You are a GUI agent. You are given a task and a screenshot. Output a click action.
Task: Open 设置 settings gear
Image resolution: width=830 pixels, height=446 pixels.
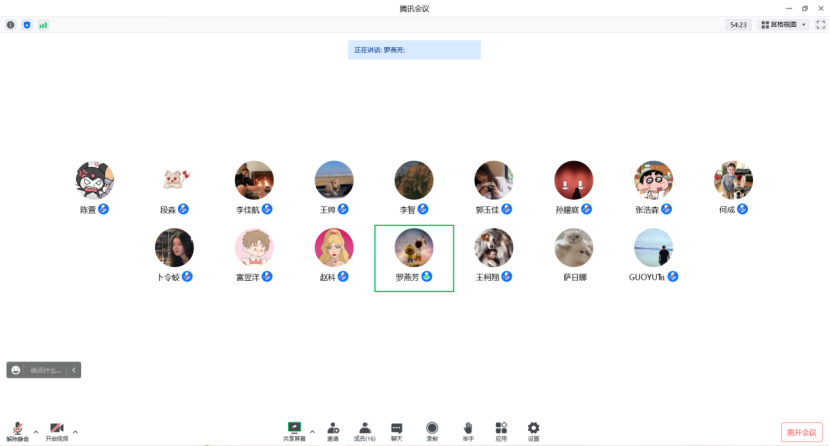533,430
